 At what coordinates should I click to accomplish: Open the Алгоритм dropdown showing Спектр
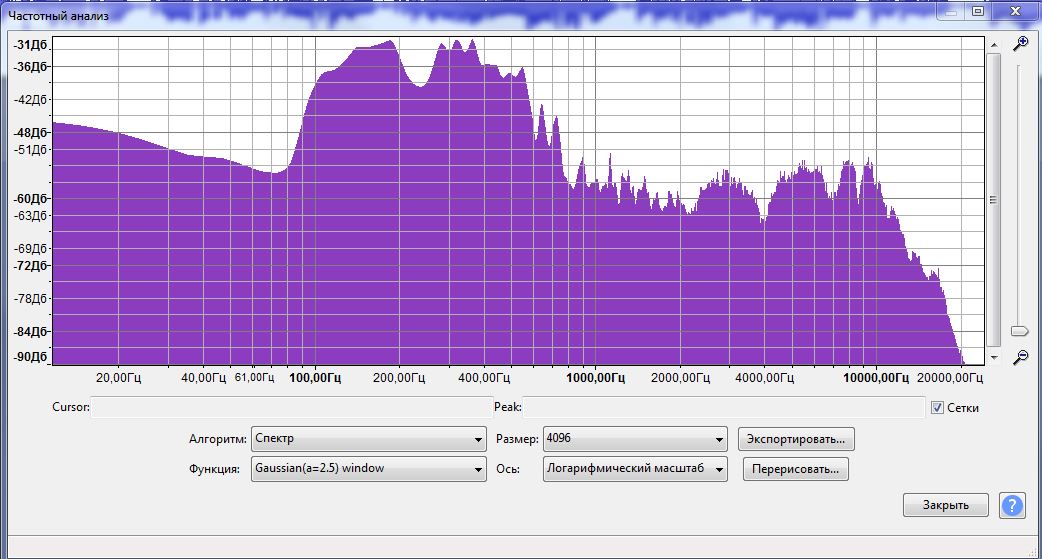(x=369, y=439)
